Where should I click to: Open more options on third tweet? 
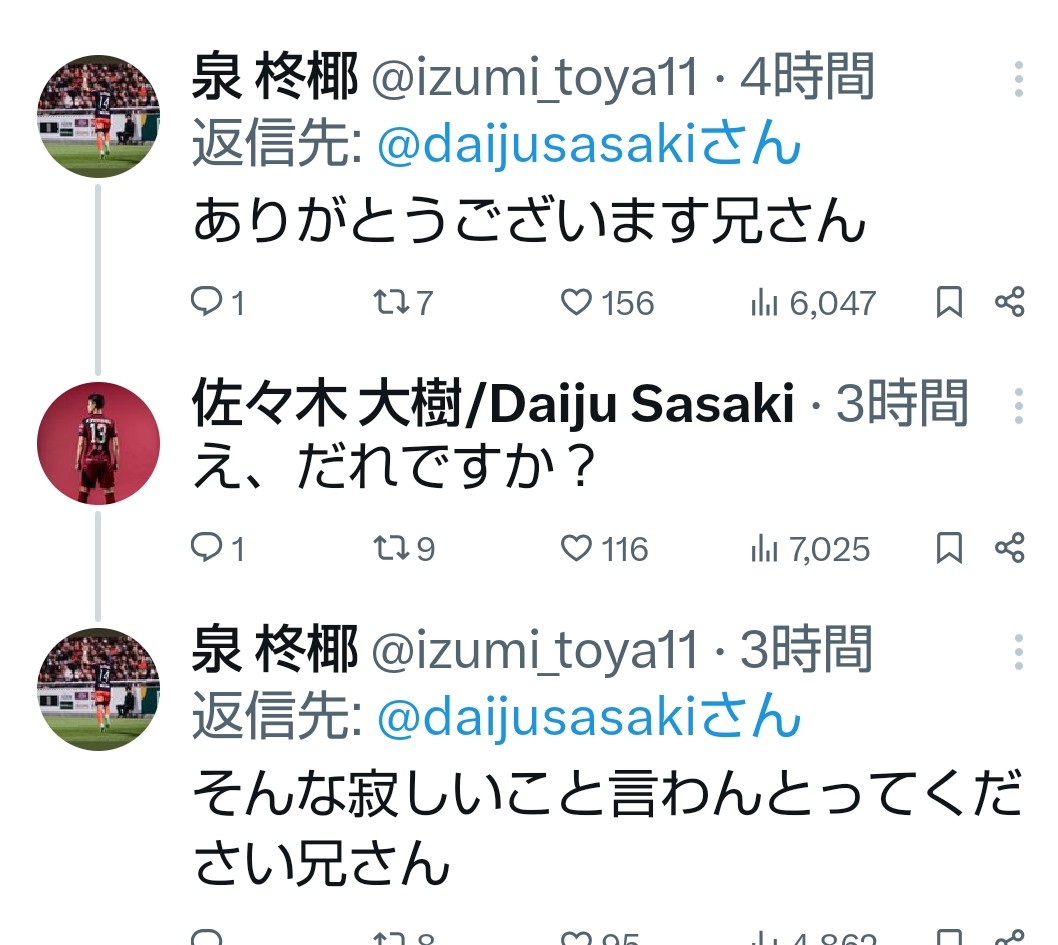(x=1018, y=651)
